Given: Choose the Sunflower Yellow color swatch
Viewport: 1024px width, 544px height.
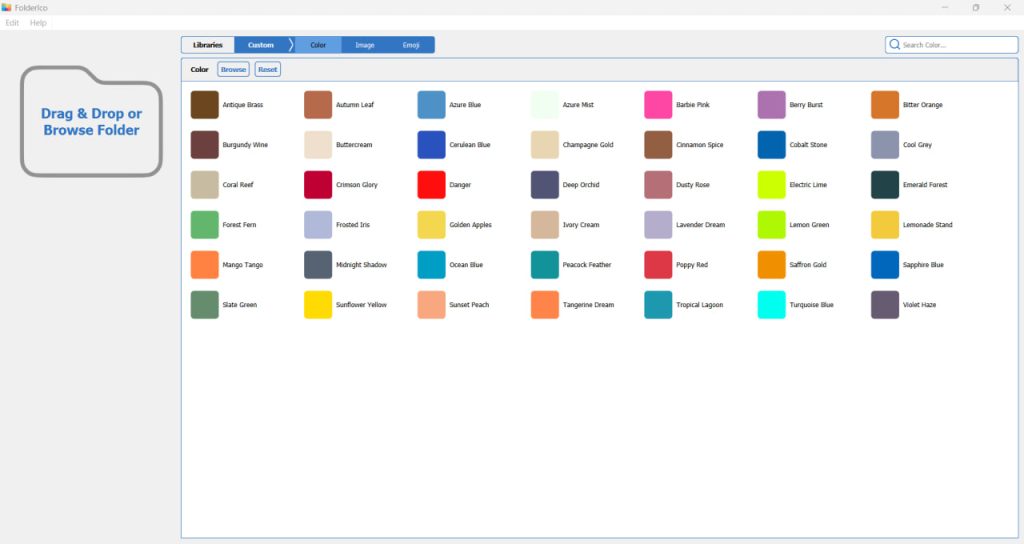Looking at the screenshot, I should pyautogui.click(x=318, y=305).
